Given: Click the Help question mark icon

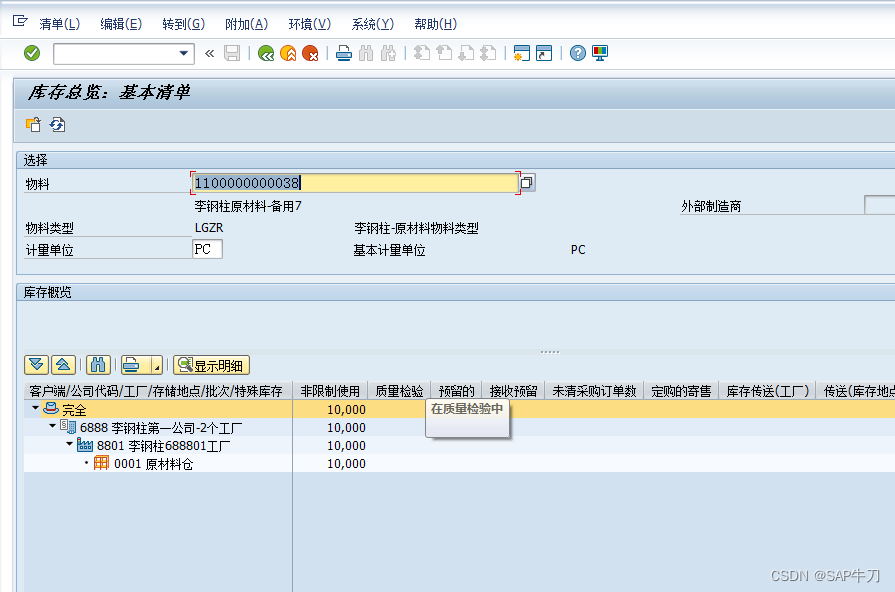Looking at the screenshot, I should [578, 54].
